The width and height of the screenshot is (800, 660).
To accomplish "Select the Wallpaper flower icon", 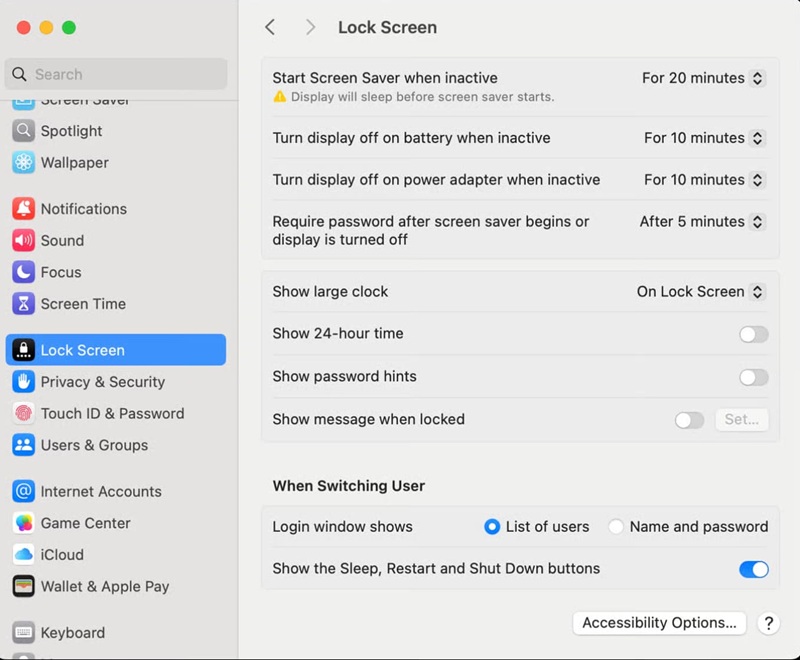I will tap(23, 163).
